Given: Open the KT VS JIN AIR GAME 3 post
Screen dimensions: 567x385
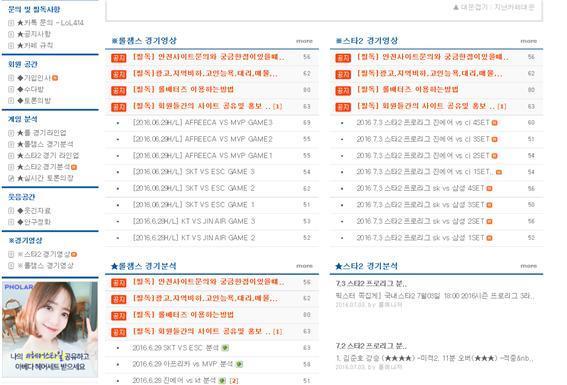Looking at the screenshot, I should tap(194, 221).
